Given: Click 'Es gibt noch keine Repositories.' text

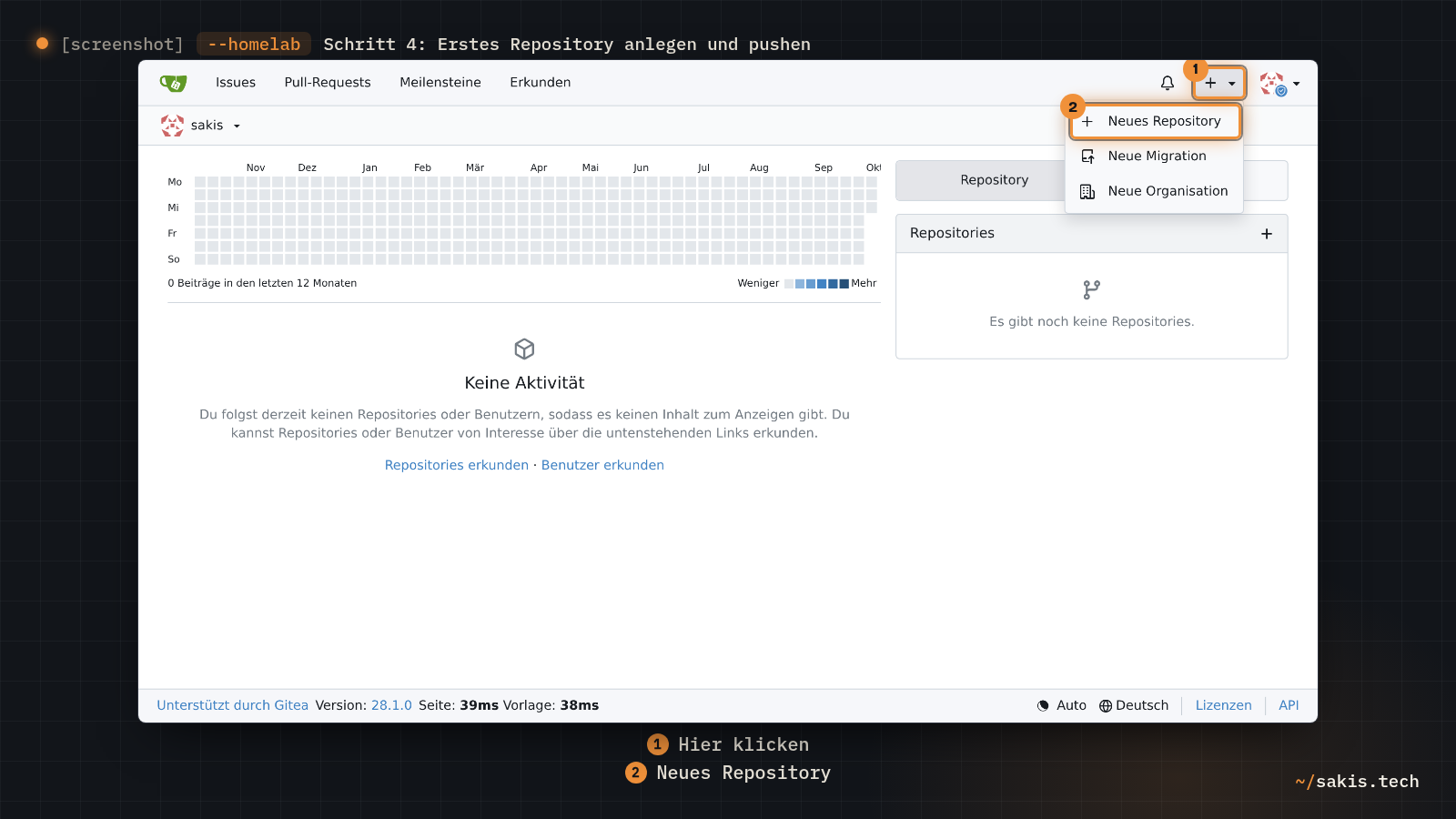Looking at the screenshot, I should click(1092, 322).
